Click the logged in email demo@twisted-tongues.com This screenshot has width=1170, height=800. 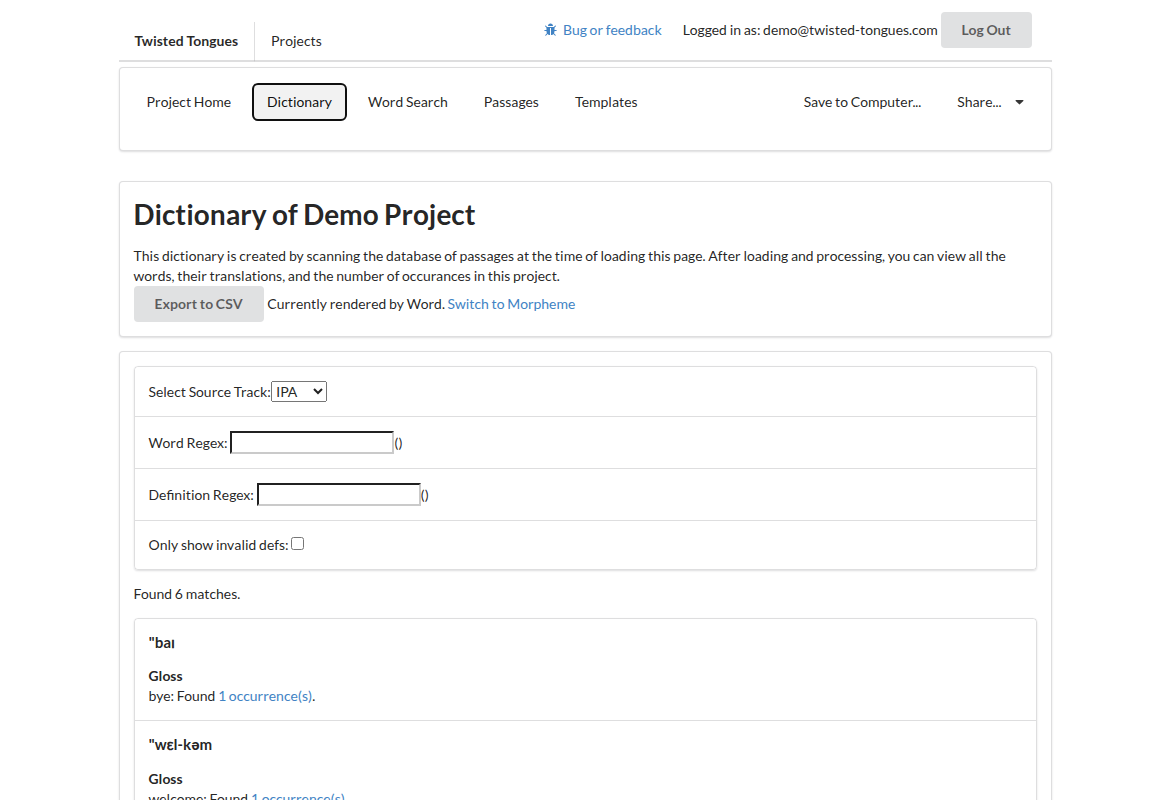click(850, 30)
